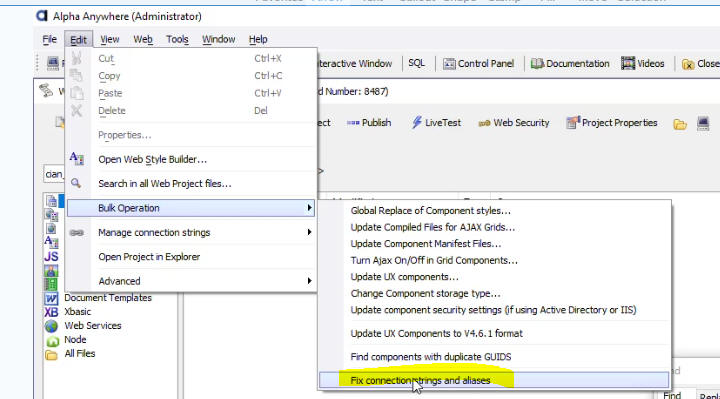
Task: Click the Web Style Builder icon
Action: 77,159
